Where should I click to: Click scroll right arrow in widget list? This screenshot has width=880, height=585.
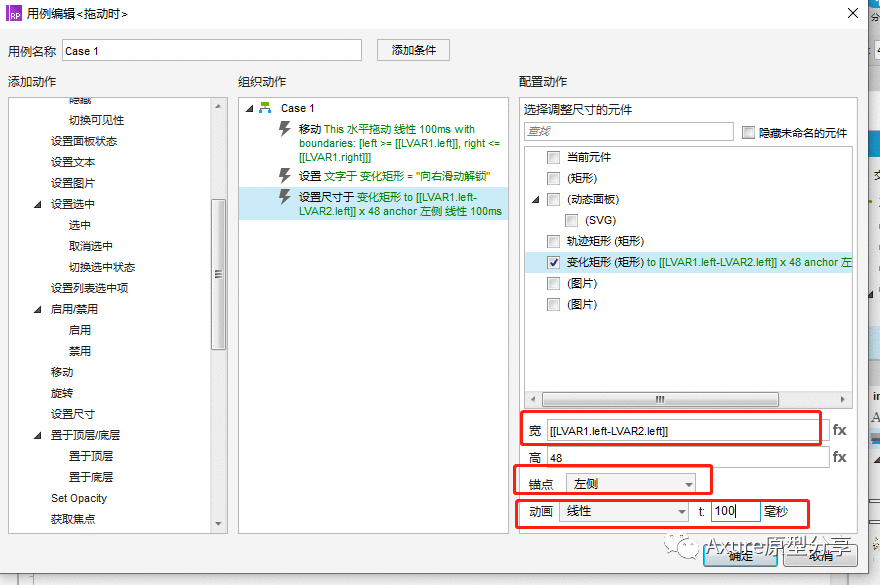[842, 399]
